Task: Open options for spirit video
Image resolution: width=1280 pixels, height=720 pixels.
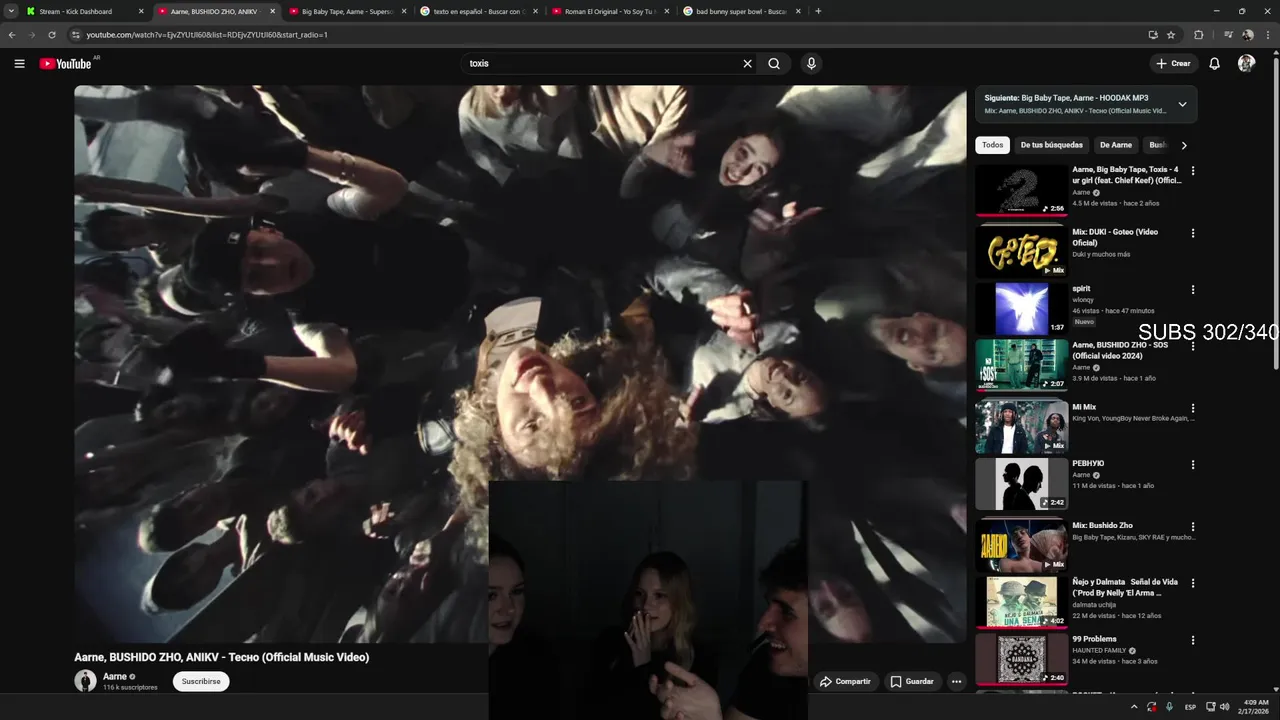Action: 1192,290
